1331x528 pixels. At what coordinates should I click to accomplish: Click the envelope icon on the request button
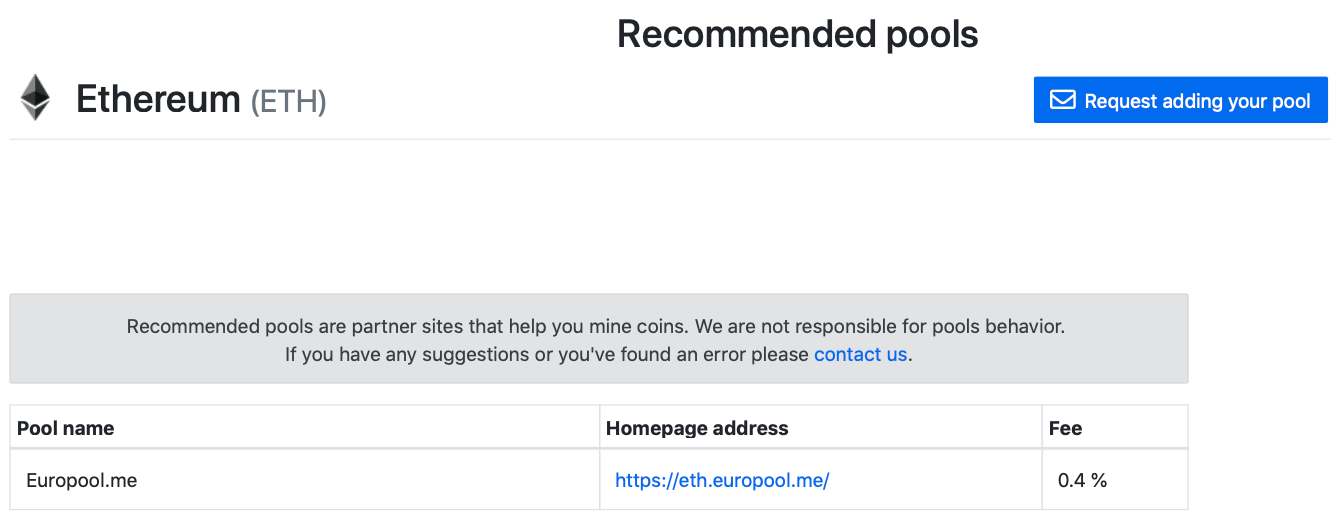tap(1061, 100)
